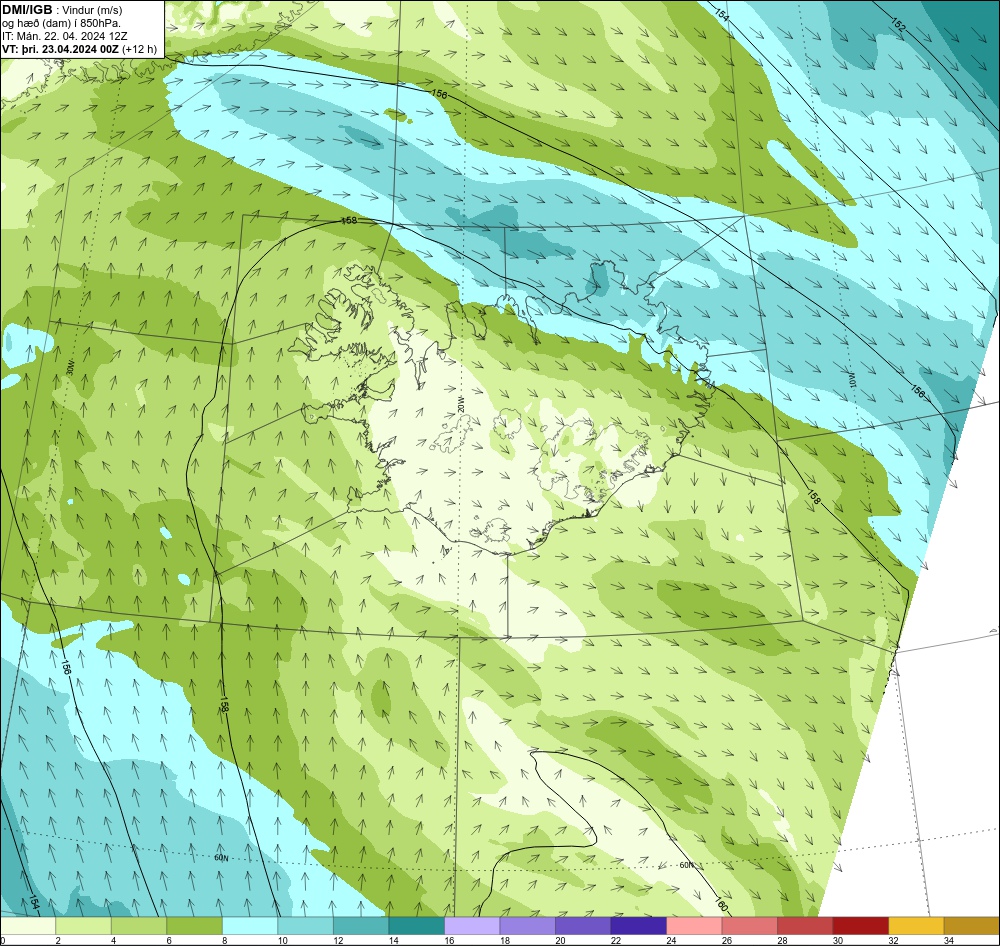The width and height of the screenshot is (1000, 946).
Task: Click the legend tick label '8'
Action: click(x=224, y=940)
